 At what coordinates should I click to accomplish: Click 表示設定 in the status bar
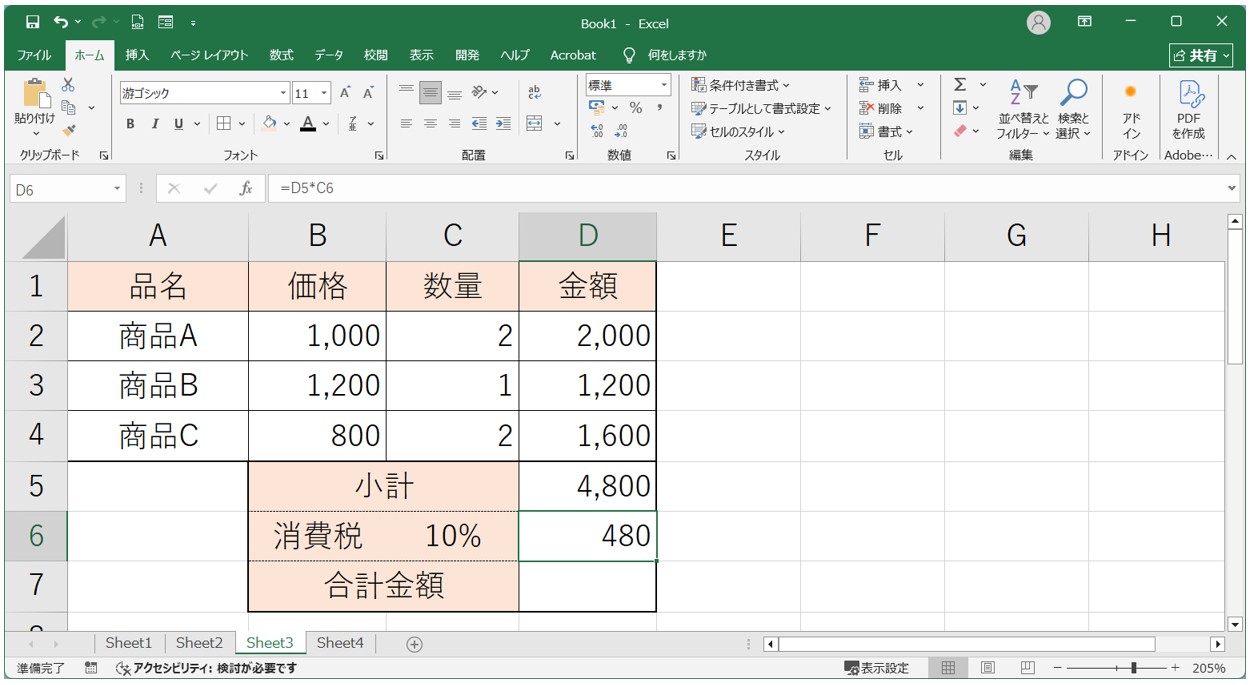coord(876,668)
